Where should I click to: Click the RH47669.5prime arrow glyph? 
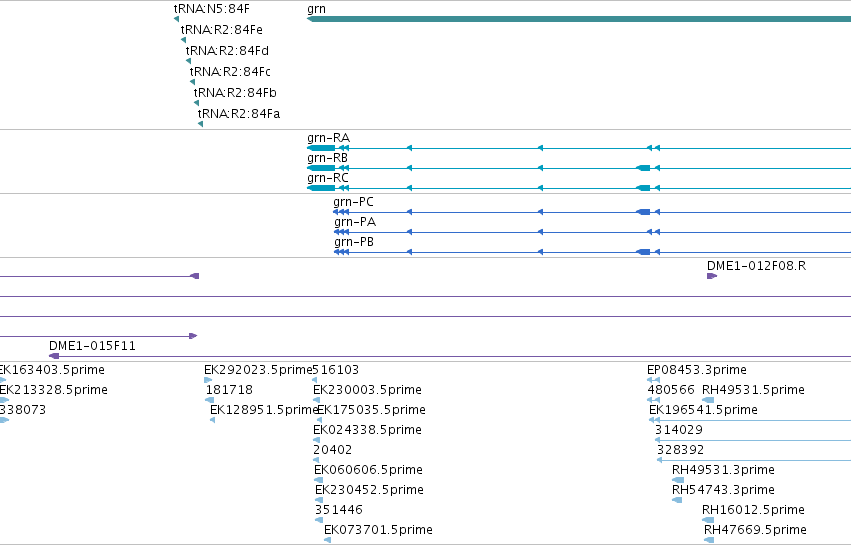[709, 540]
